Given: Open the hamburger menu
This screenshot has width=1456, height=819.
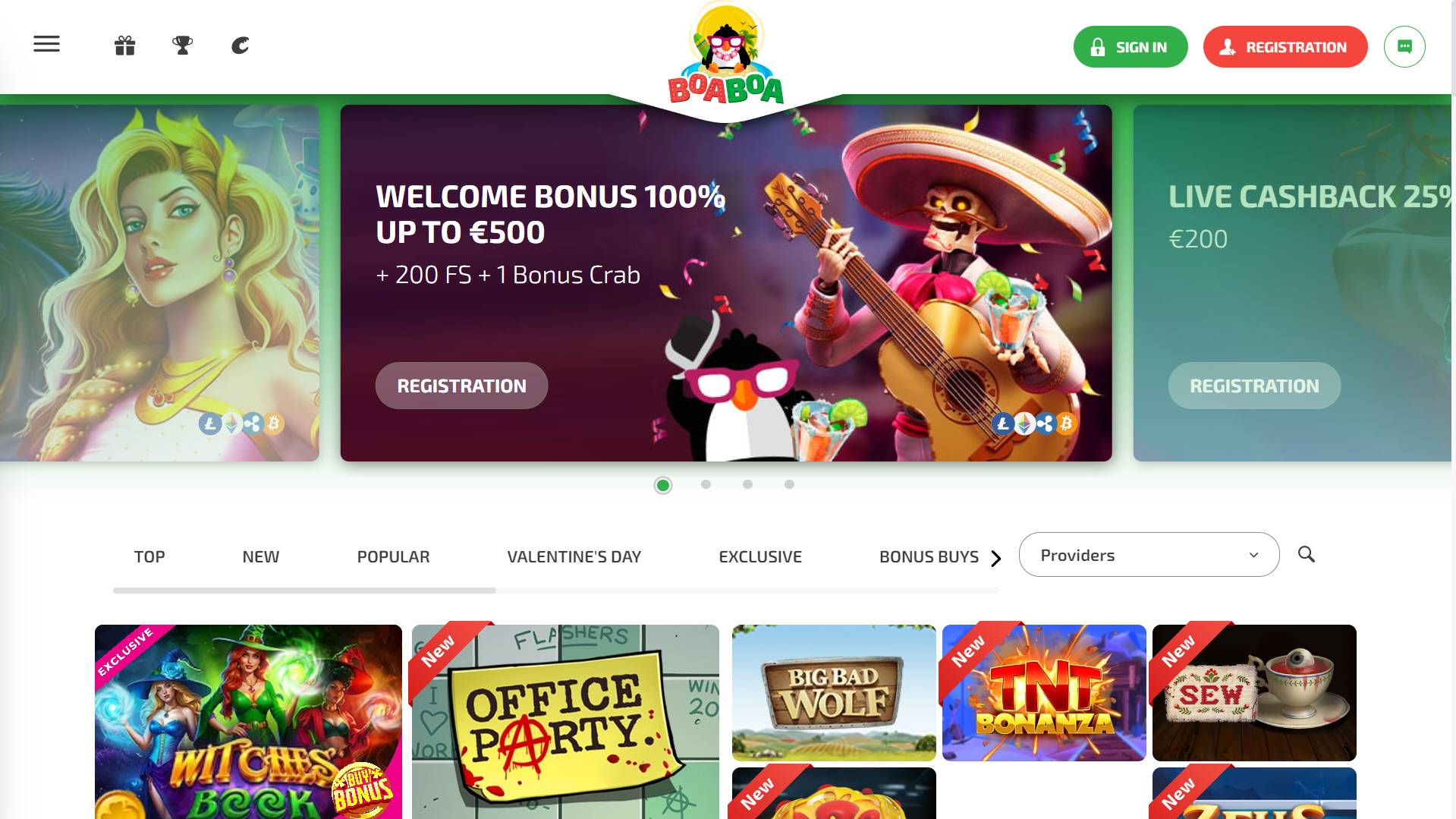Looking at the screenshot, I should 46,44.
